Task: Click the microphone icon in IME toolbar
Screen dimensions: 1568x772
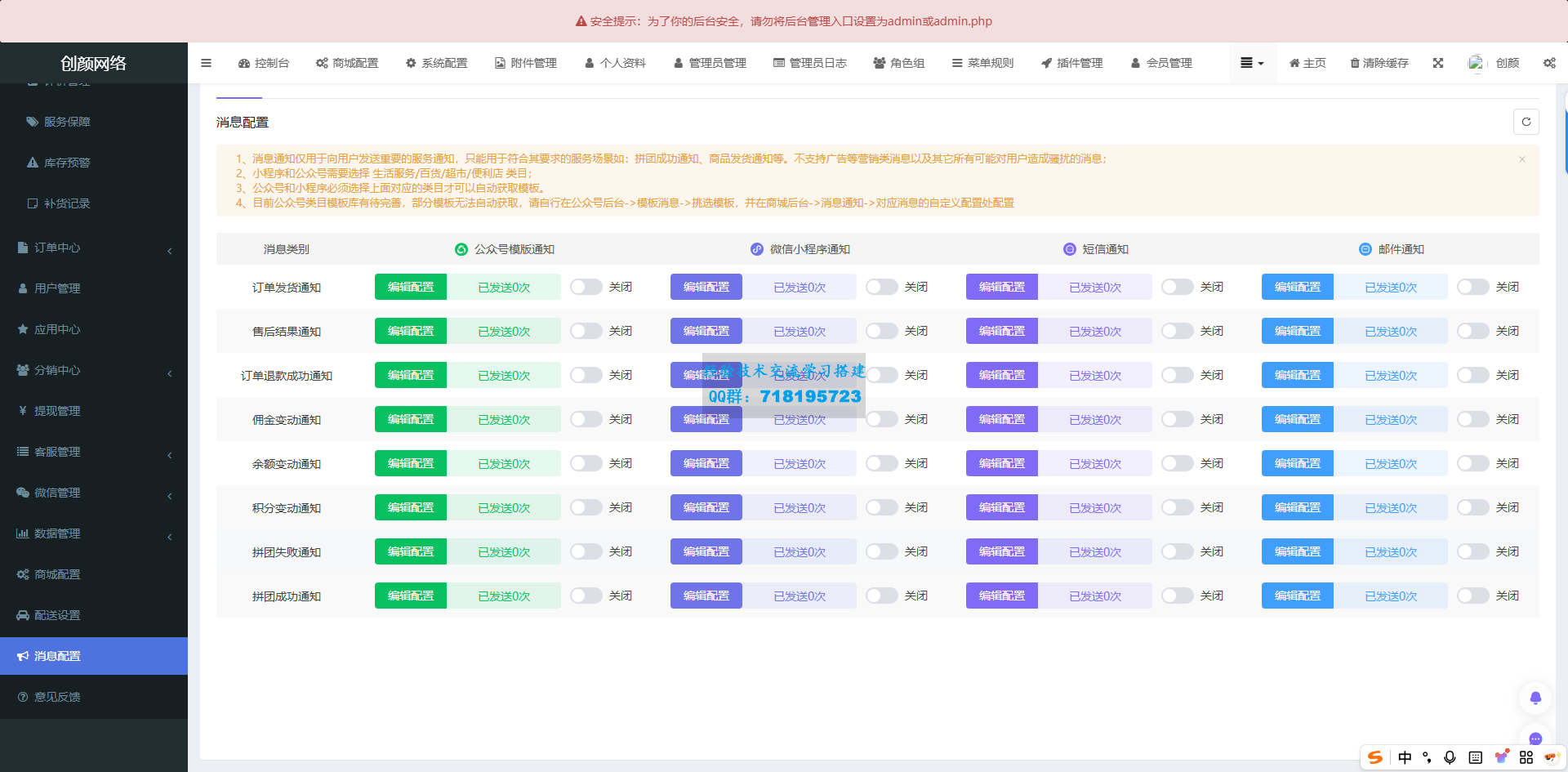Action: coord(1450,757)
